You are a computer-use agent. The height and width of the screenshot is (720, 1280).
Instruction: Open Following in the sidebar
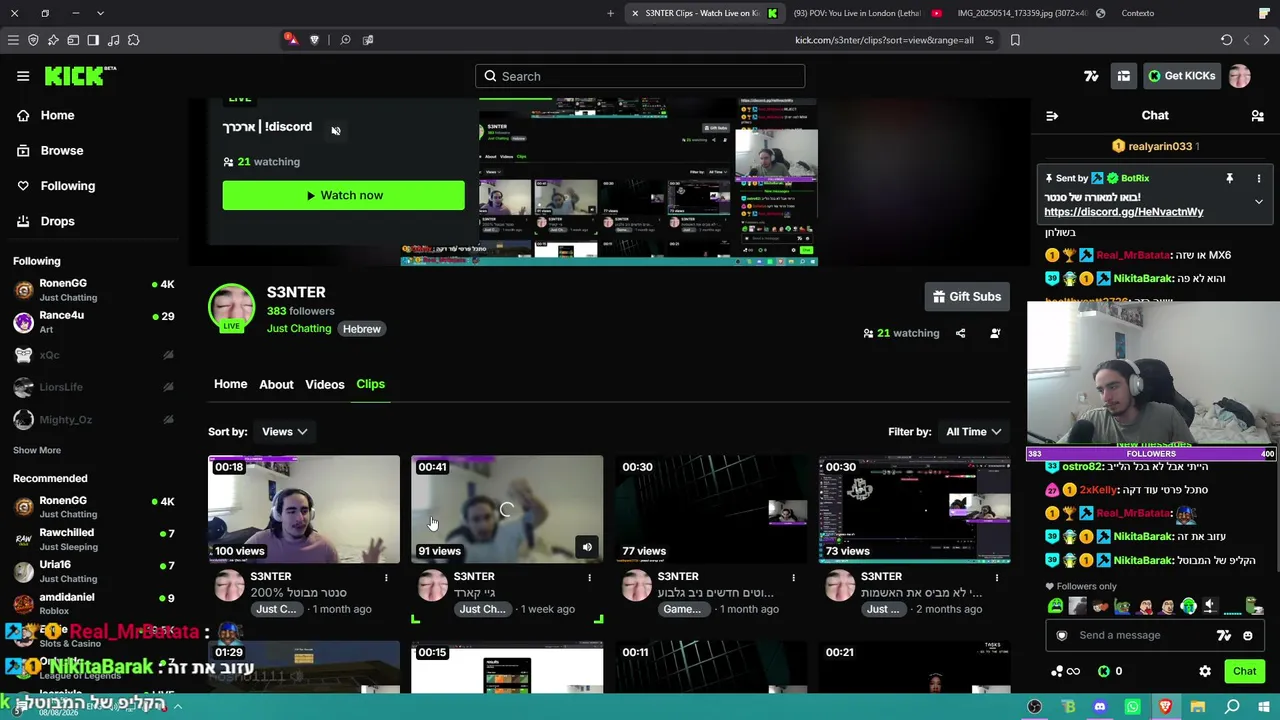click(56, 186)
